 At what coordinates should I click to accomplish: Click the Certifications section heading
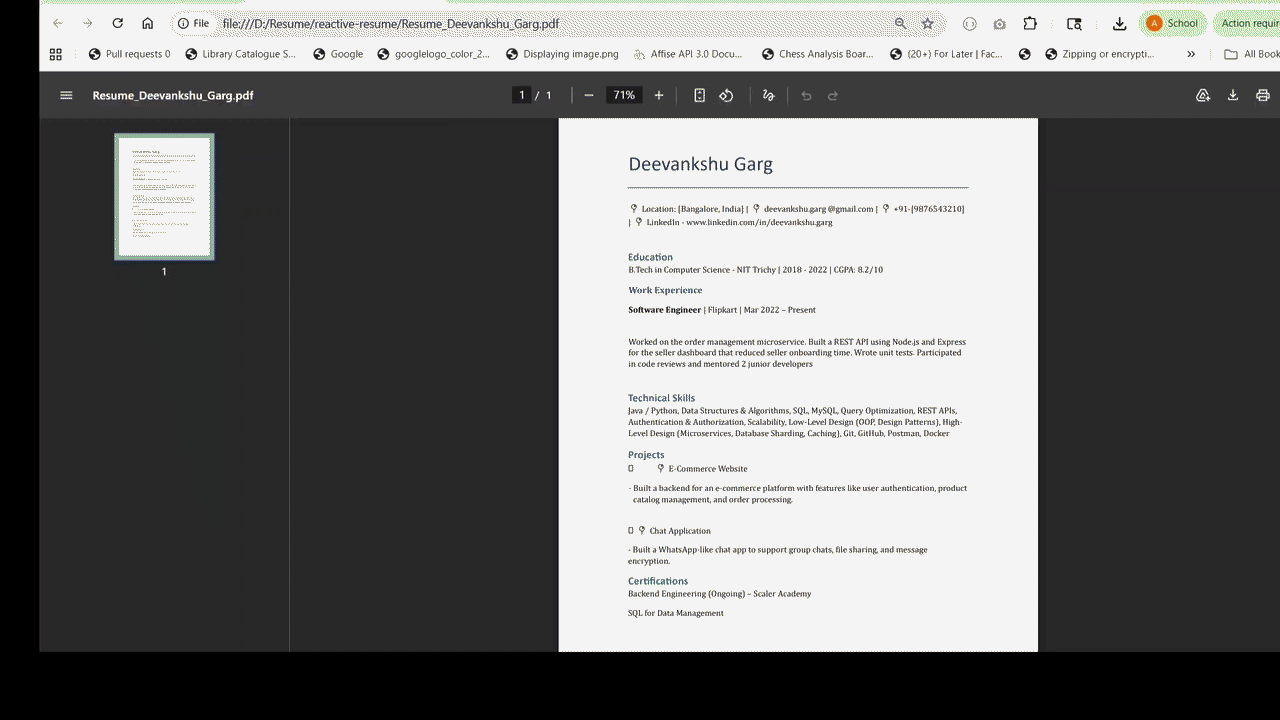pos(658,581)
